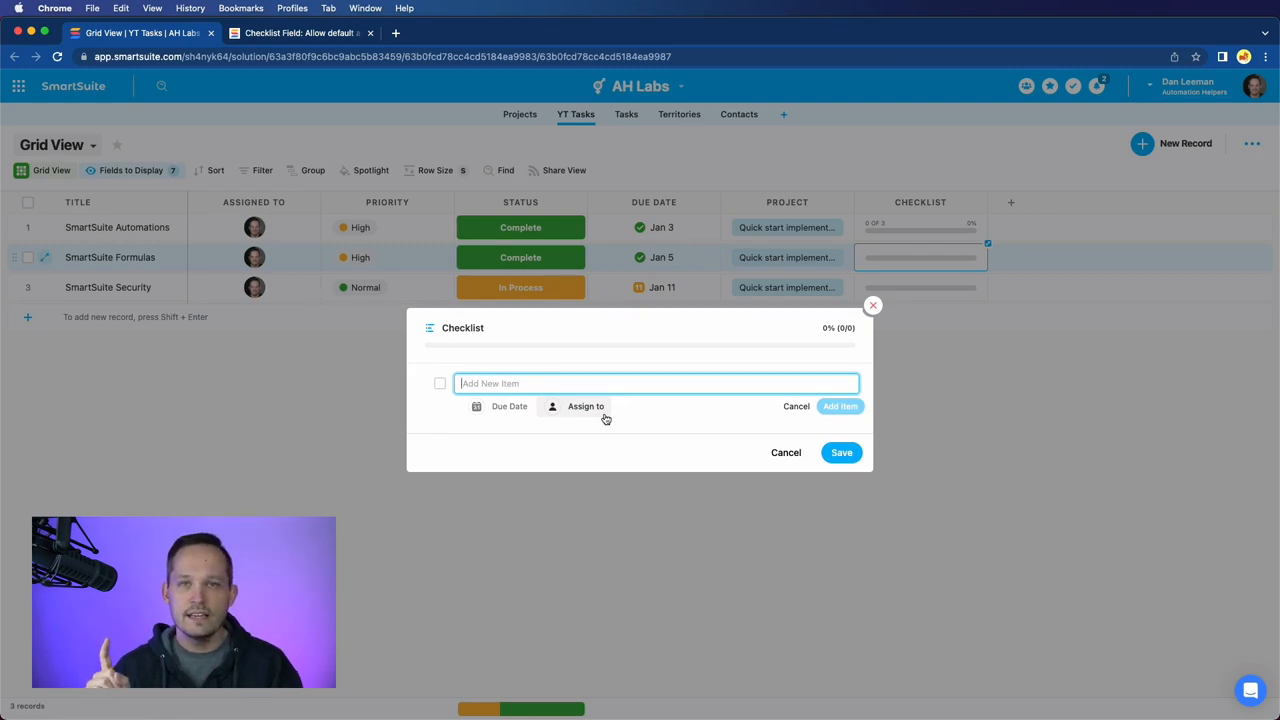Open Spotlight in the toolbar
The image size is (1280, 720).
pyautogui.click(x=364, y=170)
